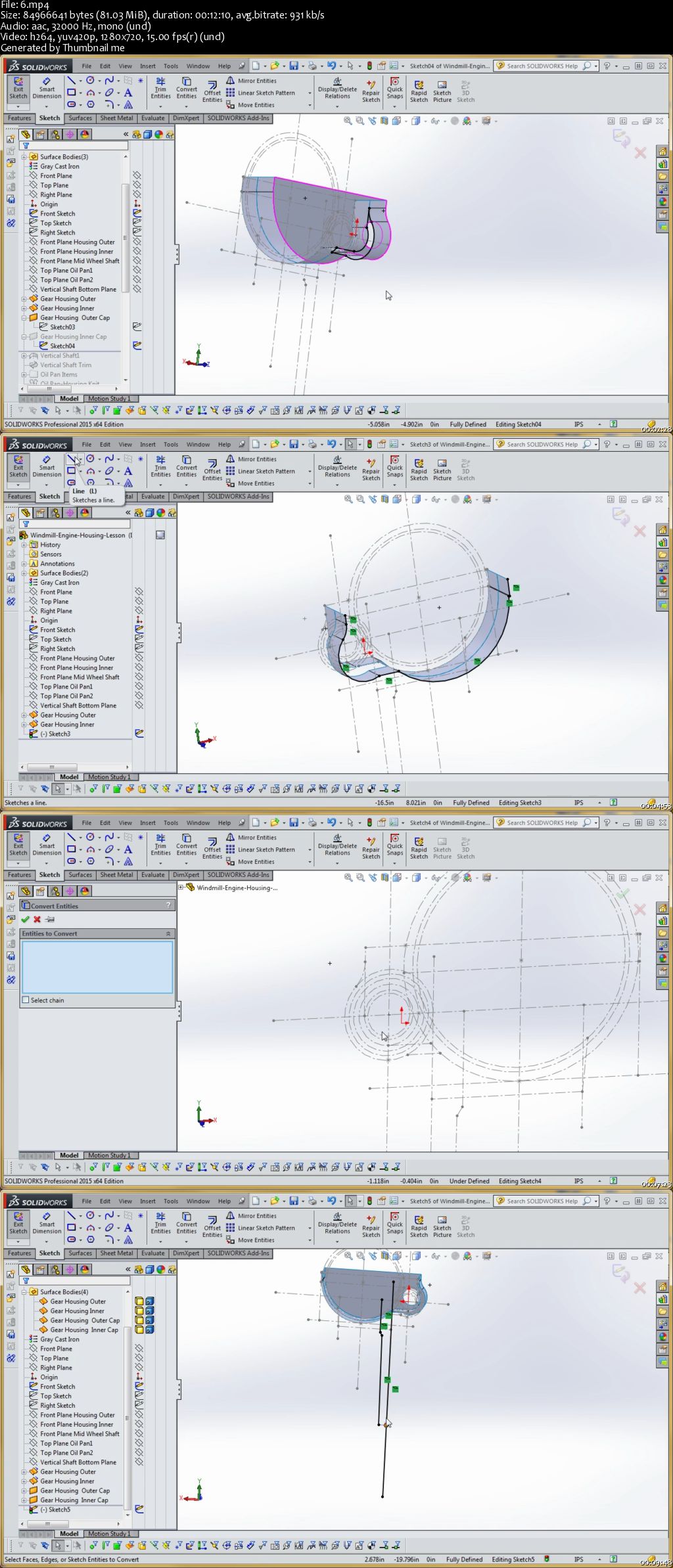673x1568 pixels.
Task: Open Search SOLIDWORKS Help dropdown in Sketch5 window
Action: click(x=597, y=1201)
